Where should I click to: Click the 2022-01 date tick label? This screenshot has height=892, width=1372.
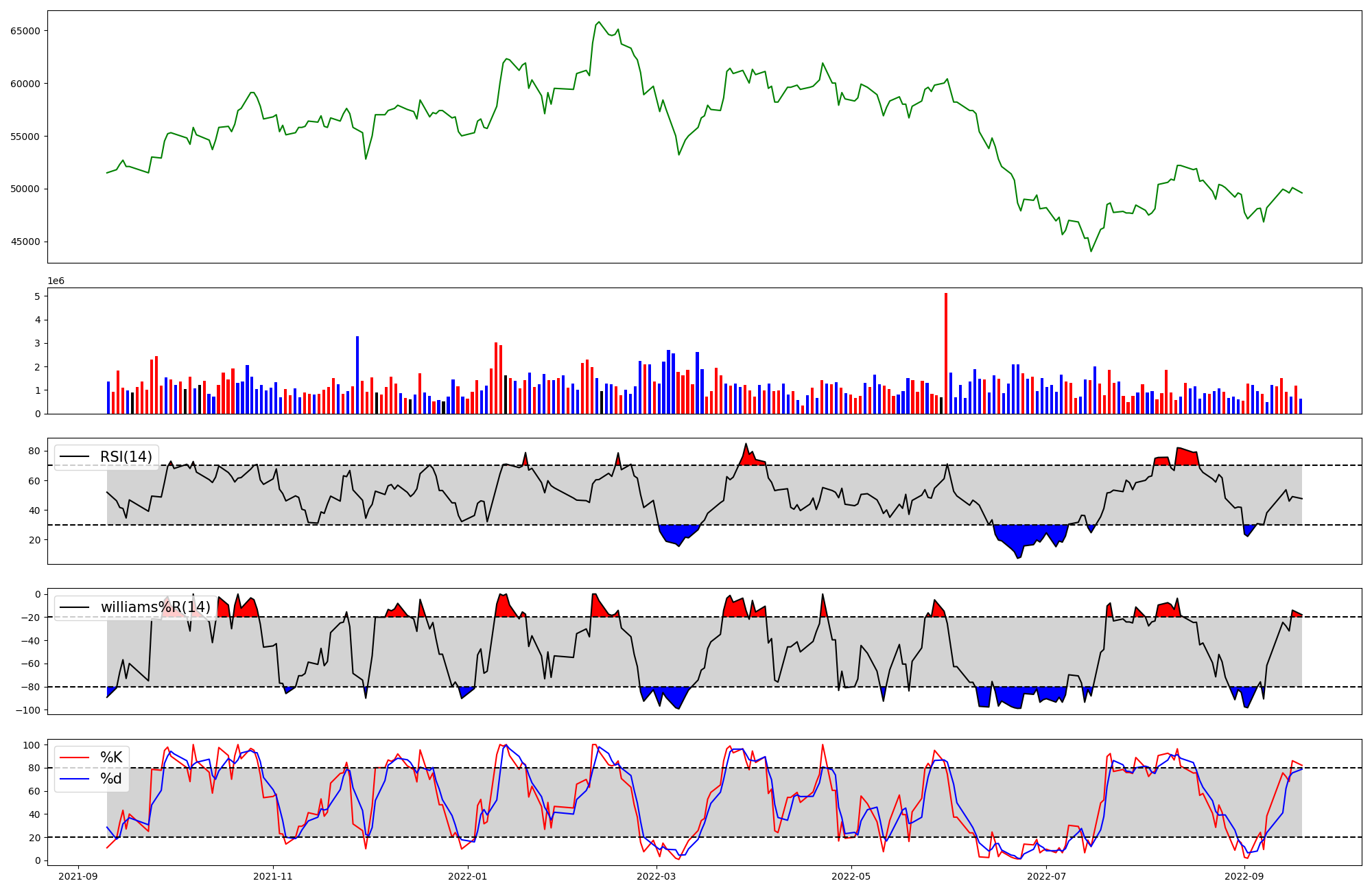tap(468, 876)
